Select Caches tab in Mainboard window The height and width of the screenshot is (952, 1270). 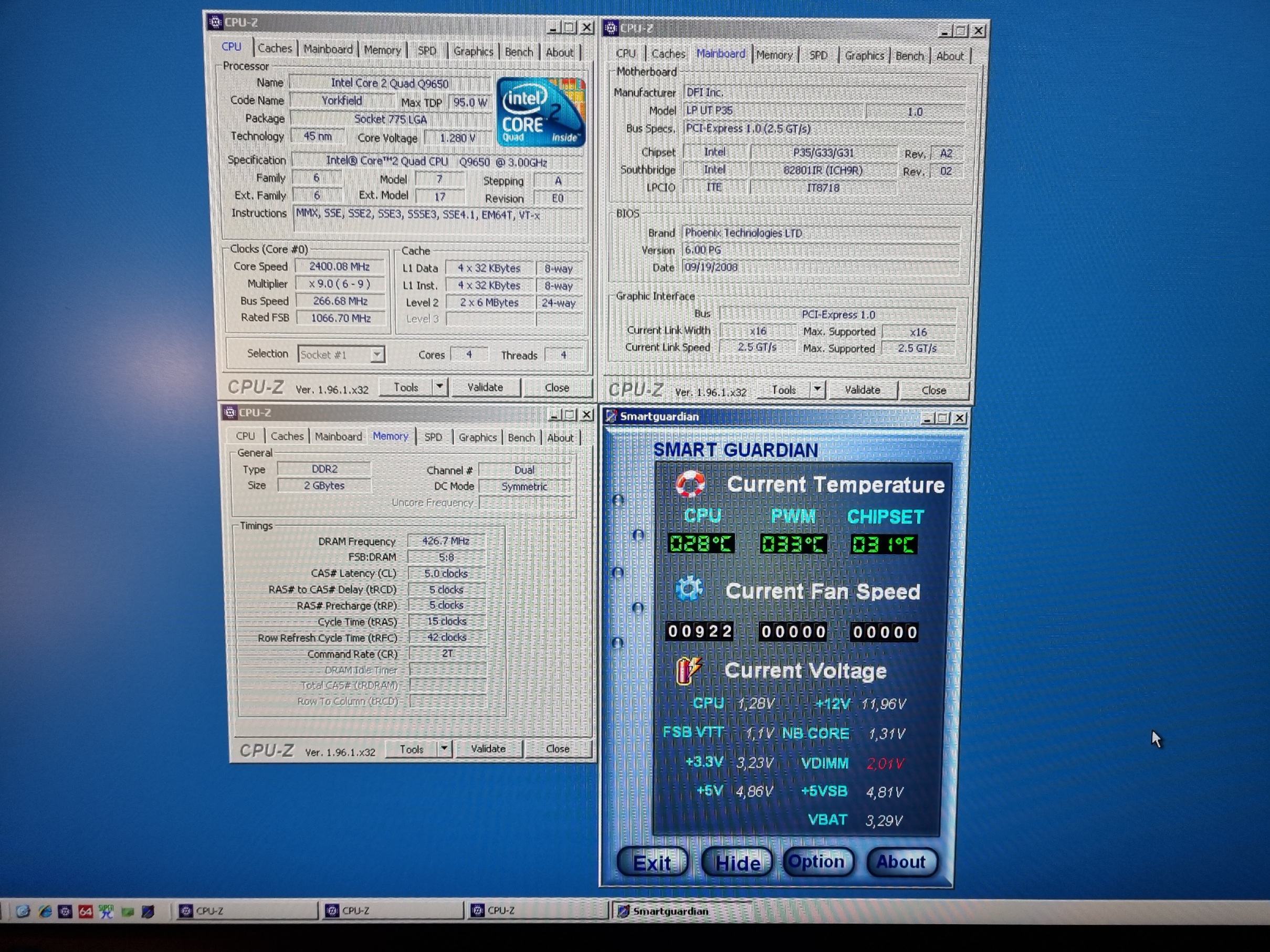tap(668, 54)
